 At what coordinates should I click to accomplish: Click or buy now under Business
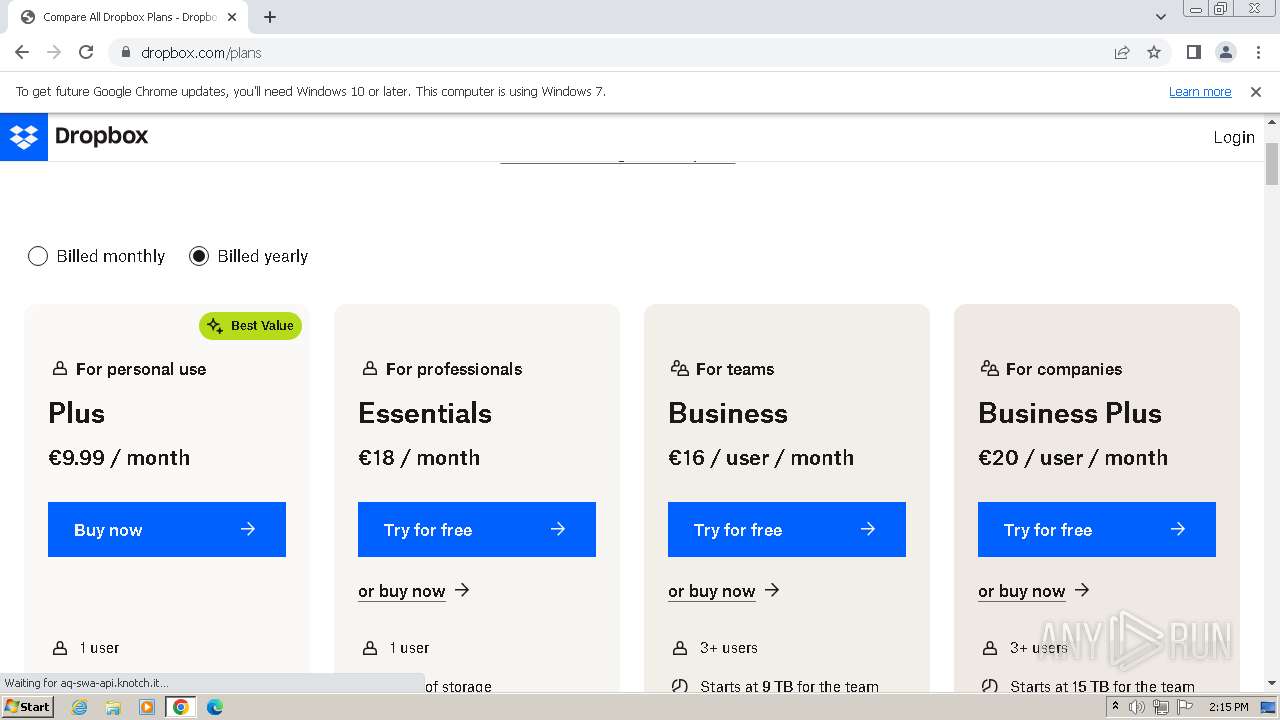[724, 591]
